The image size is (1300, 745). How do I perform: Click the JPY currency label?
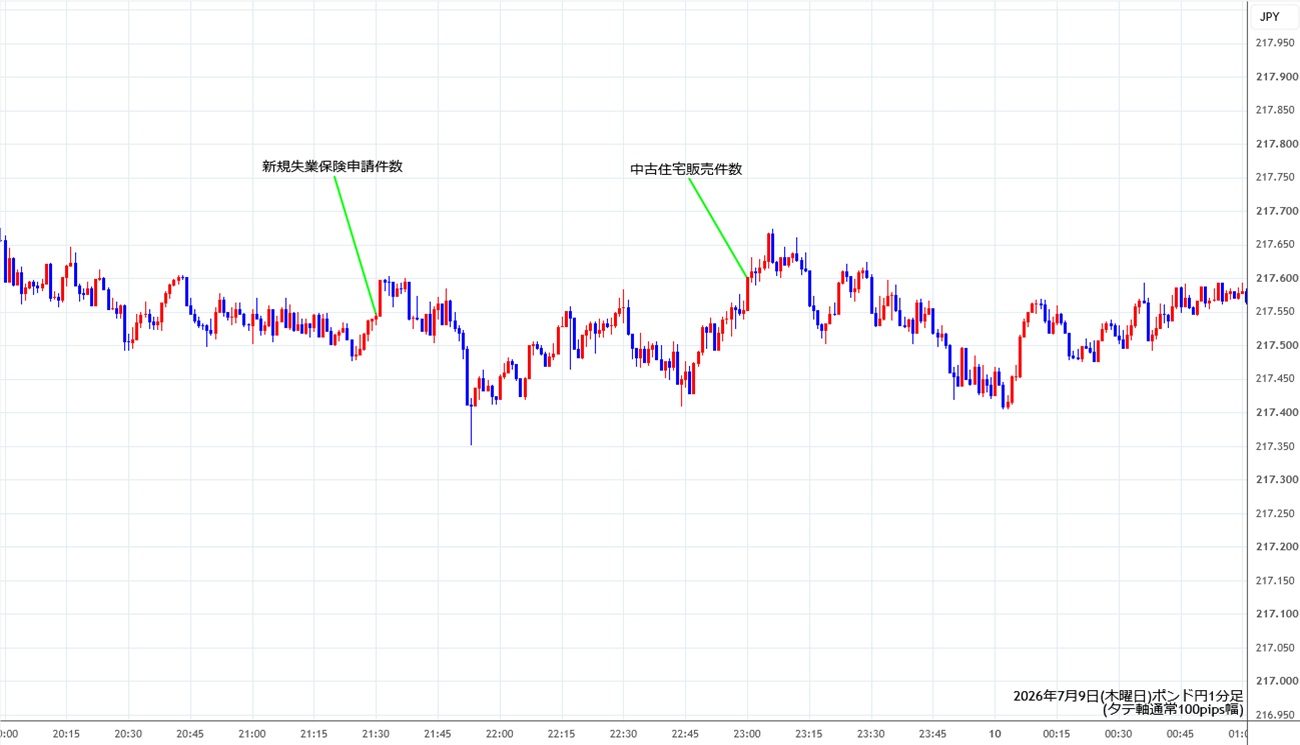pos(1269,16)
